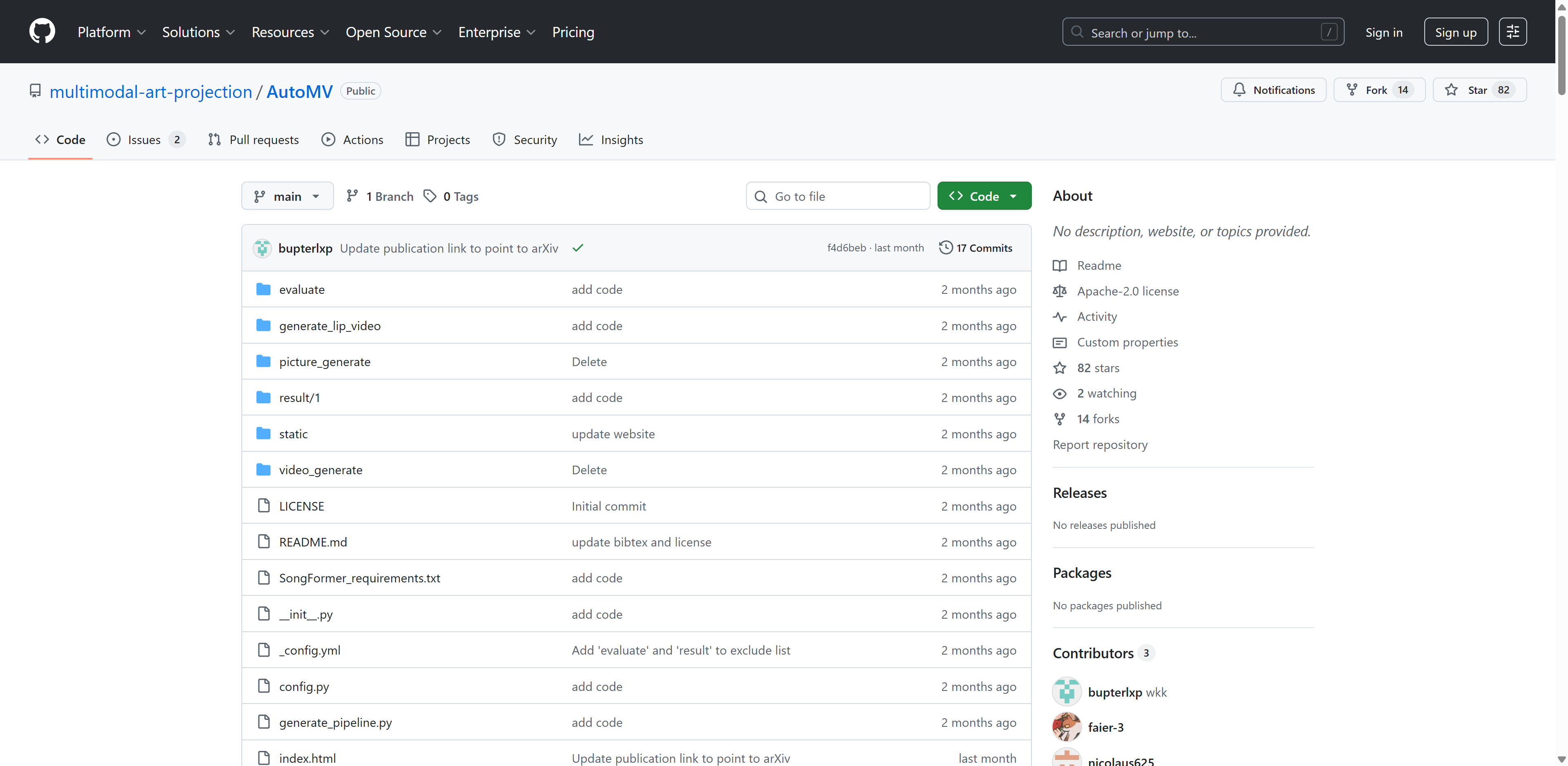
Task: Click the tags icon showing 0 Tags
Action: pos(430,196)
